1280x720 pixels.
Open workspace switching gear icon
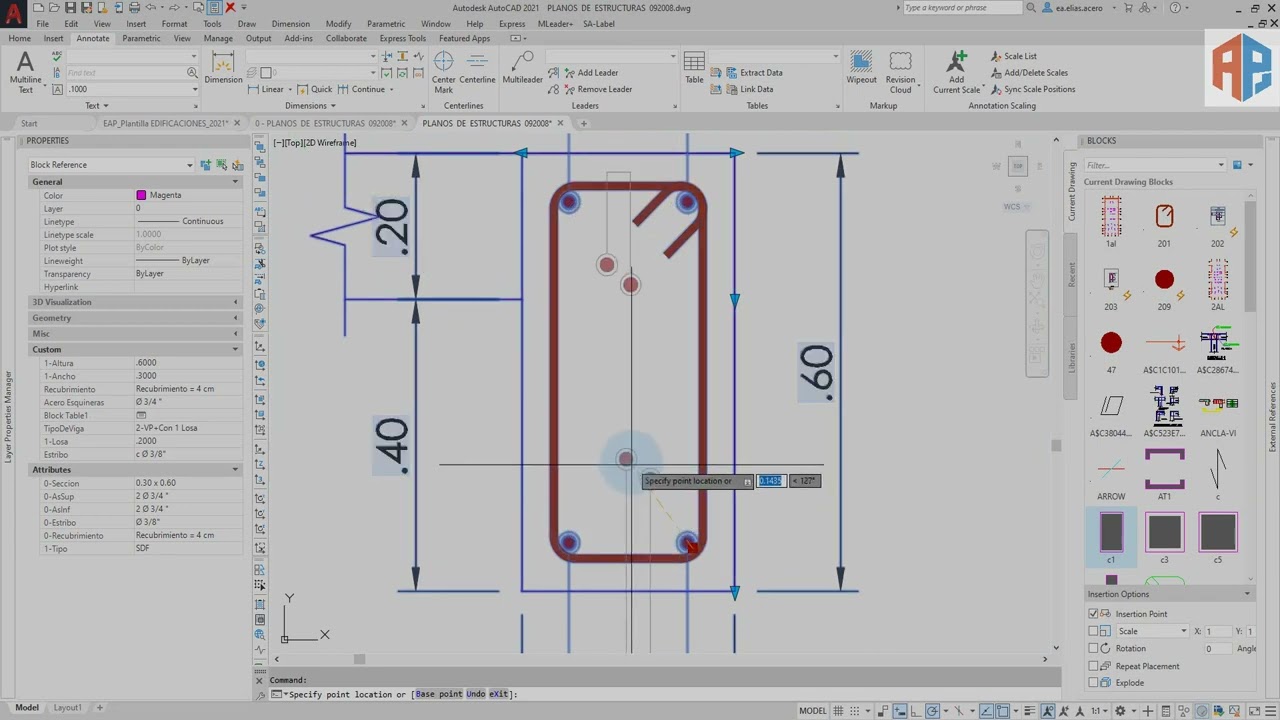click(x=1120, y=711)
